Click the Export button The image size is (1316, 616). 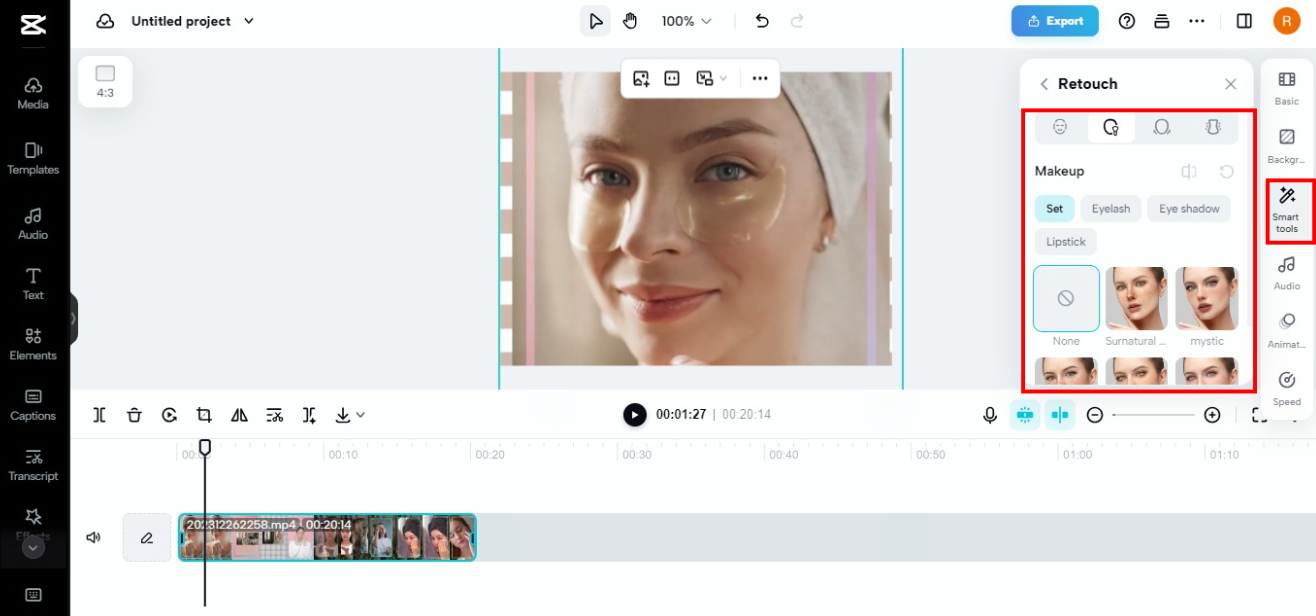coord(1054,21)
